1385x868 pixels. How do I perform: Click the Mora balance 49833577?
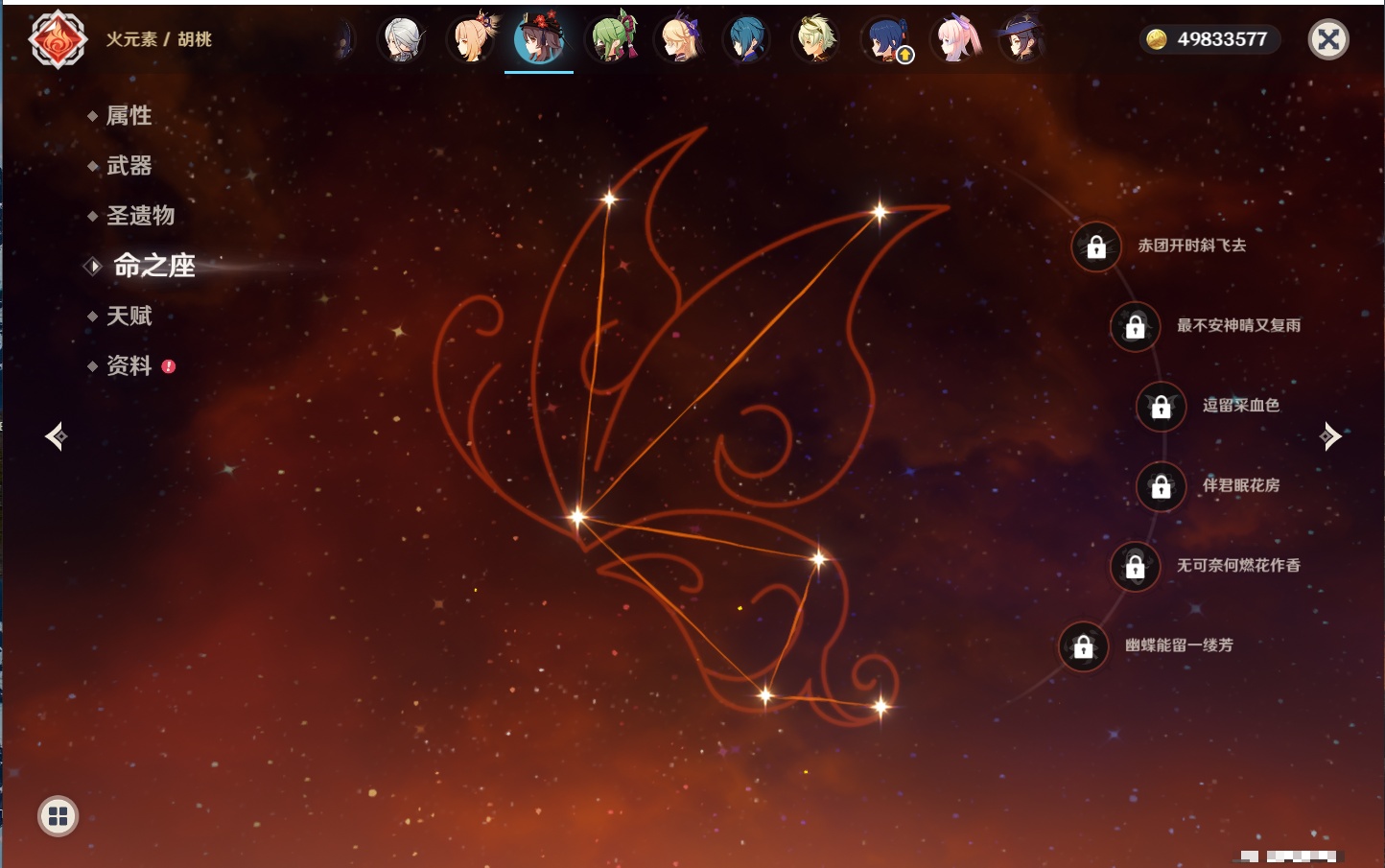coord(1222,39)
